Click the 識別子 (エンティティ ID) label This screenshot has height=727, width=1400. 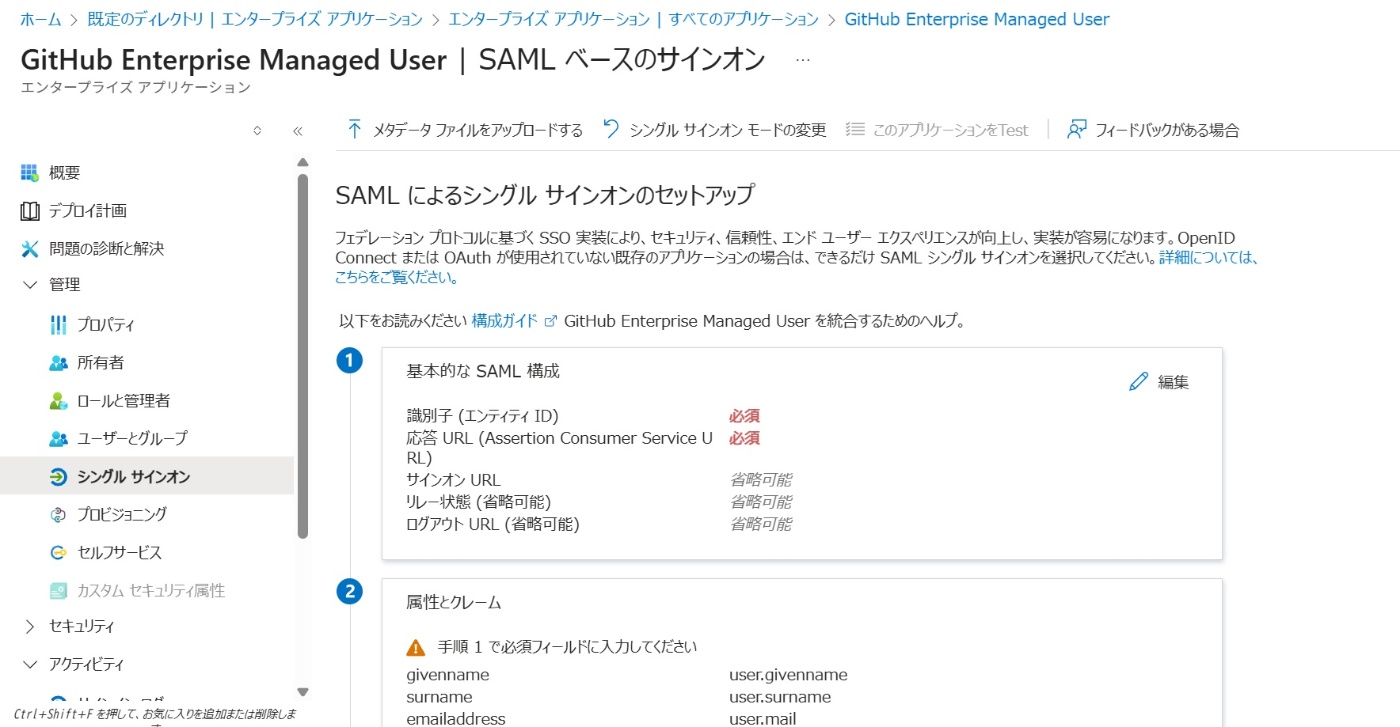[482, 416]
